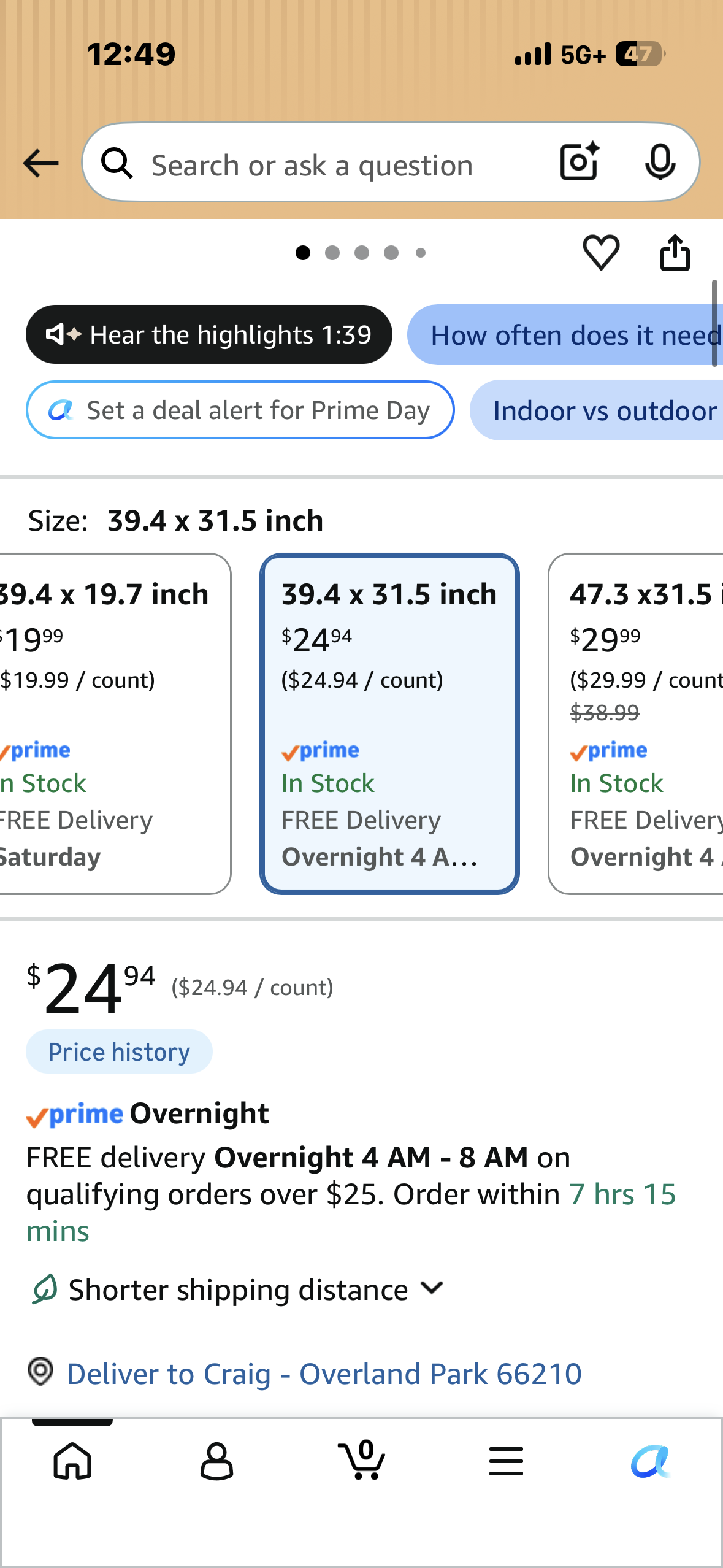The height and width of the screenshot is (1568, 723).
Task: Open the Rufus AI assistant icon
Action: pos(651,1461)
